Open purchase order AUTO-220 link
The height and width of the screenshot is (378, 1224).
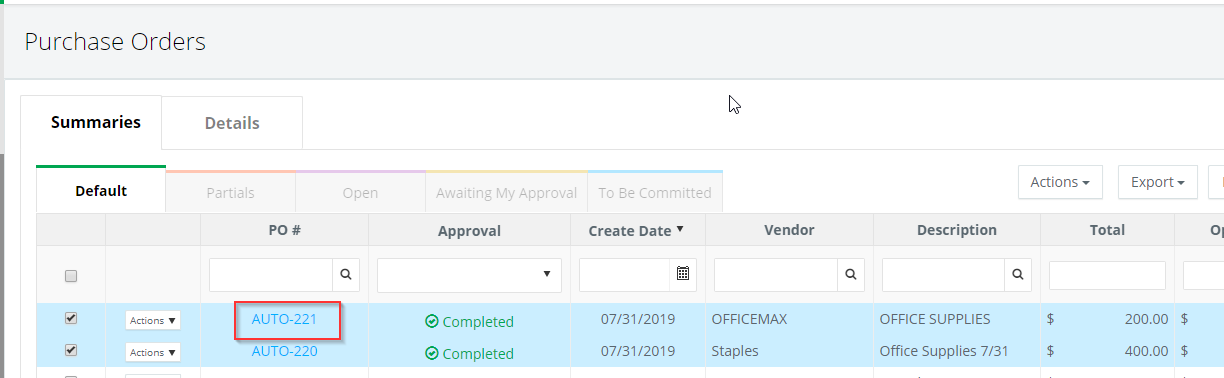(x=284, y=351)
